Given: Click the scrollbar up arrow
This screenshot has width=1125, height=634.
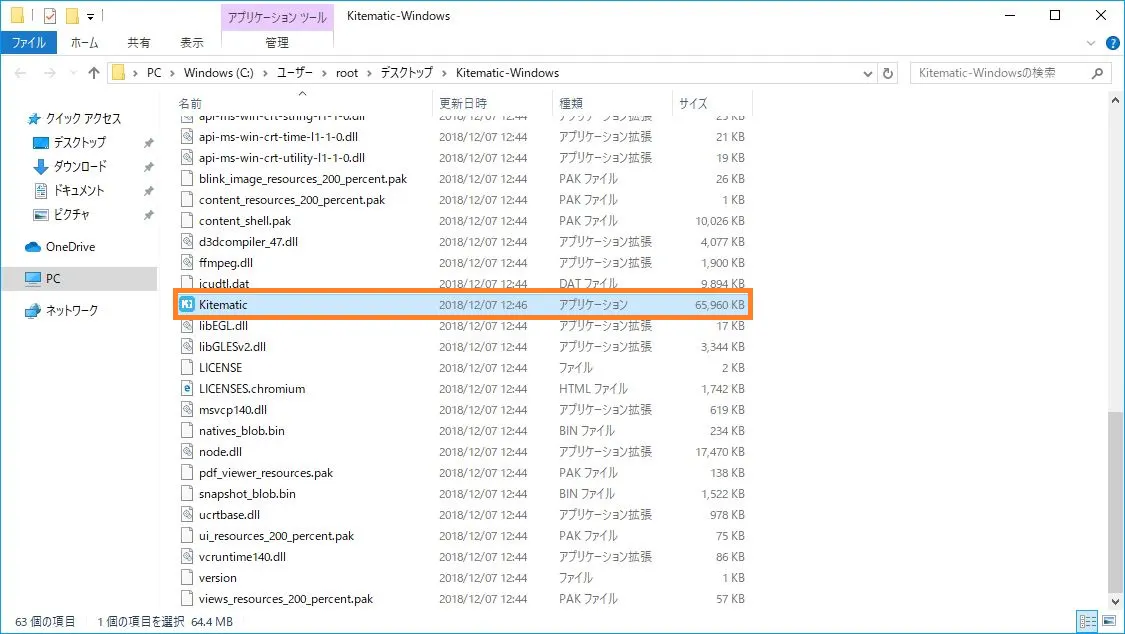Looking at the screenshot, I should (1115, 101).
